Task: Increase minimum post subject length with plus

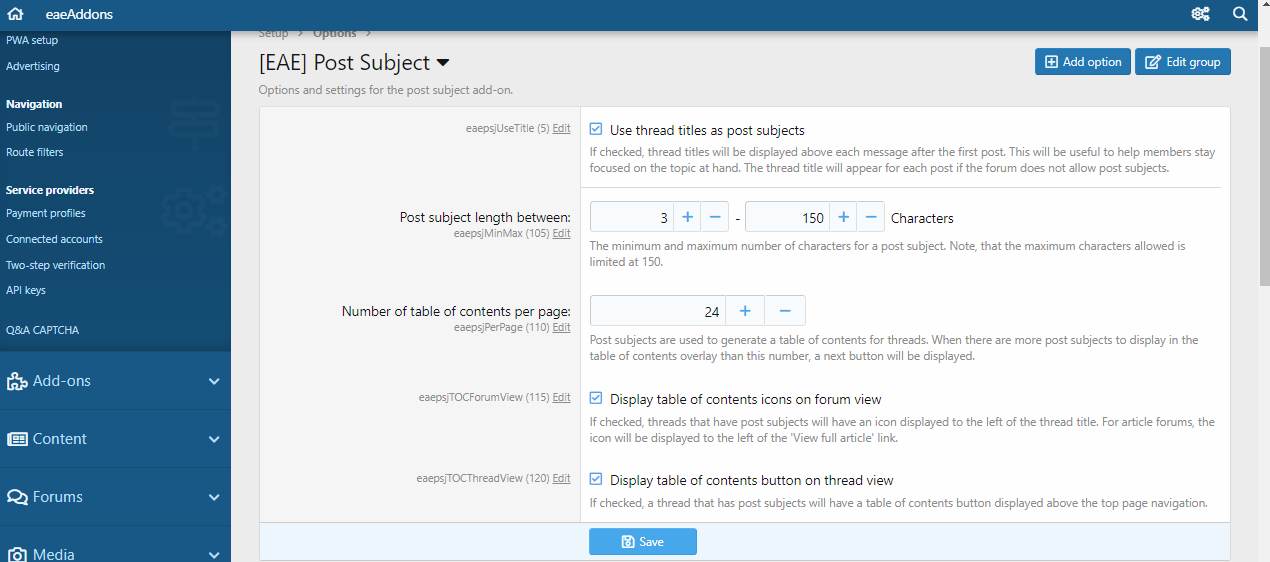Action: [687, 218]
